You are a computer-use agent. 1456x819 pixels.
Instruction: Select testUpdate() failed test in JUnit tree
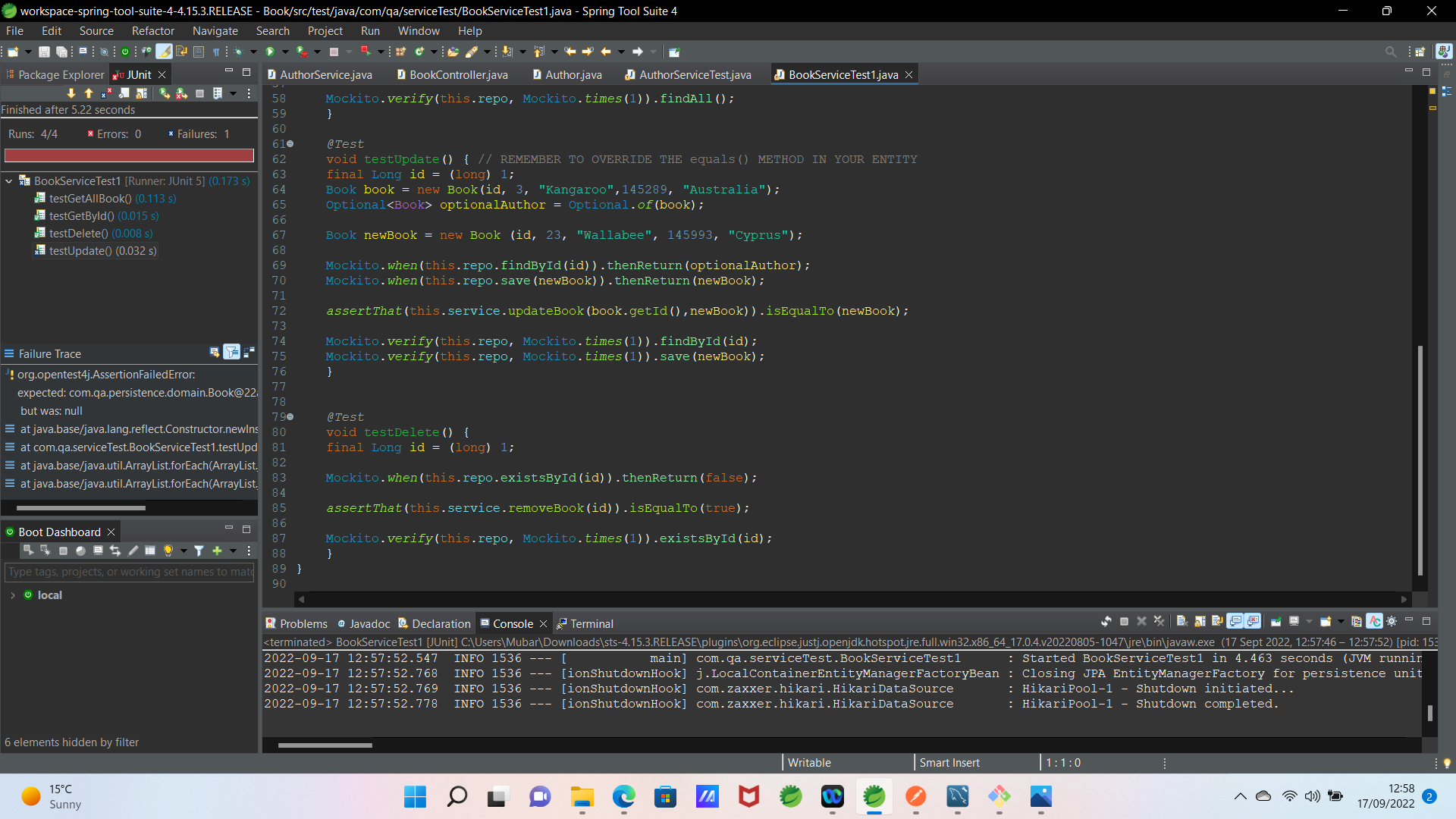[x=96, y=251]
